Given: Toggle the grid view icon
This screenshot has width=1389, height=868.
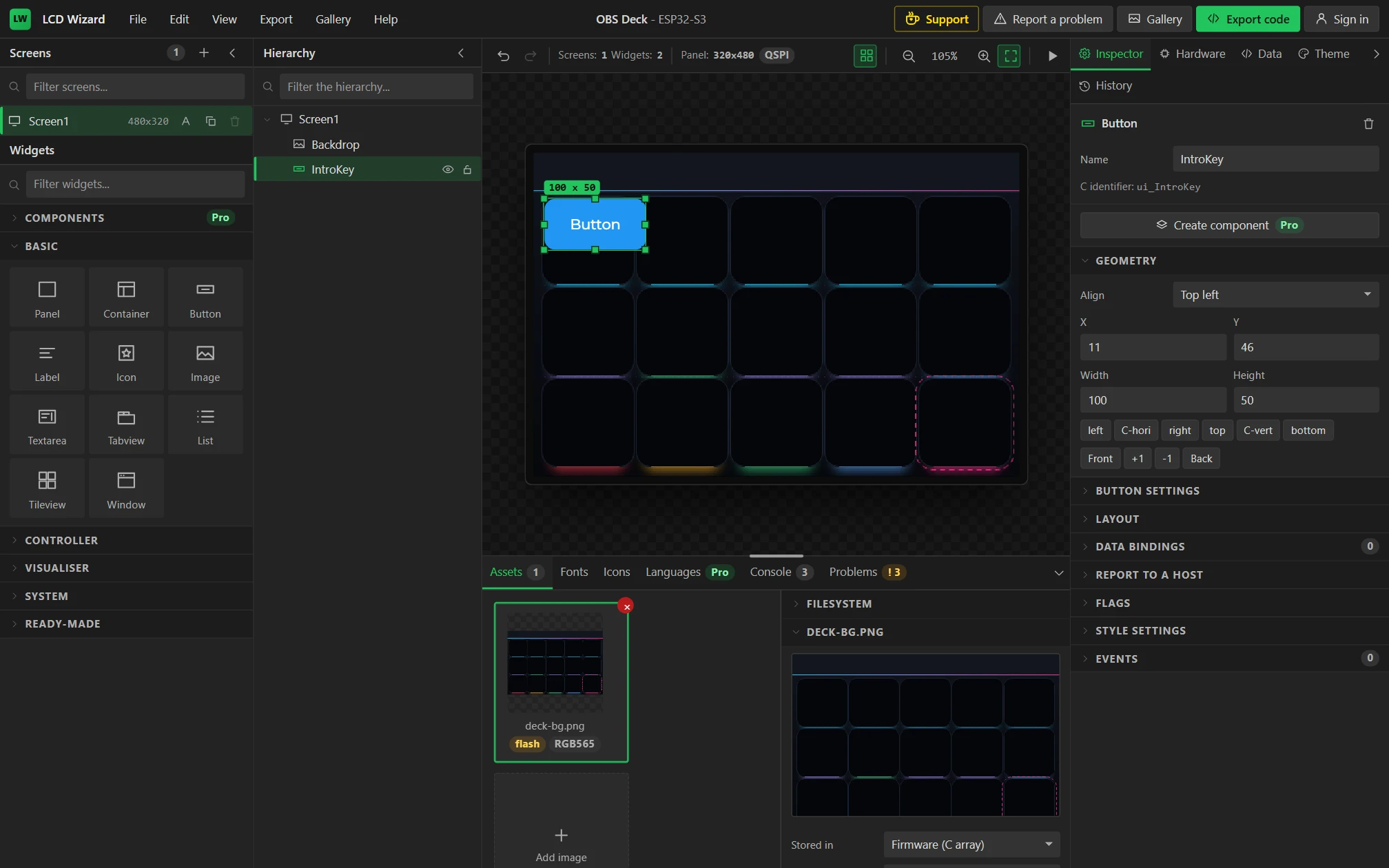Looking at the screenshot, I should click(865, 56).
